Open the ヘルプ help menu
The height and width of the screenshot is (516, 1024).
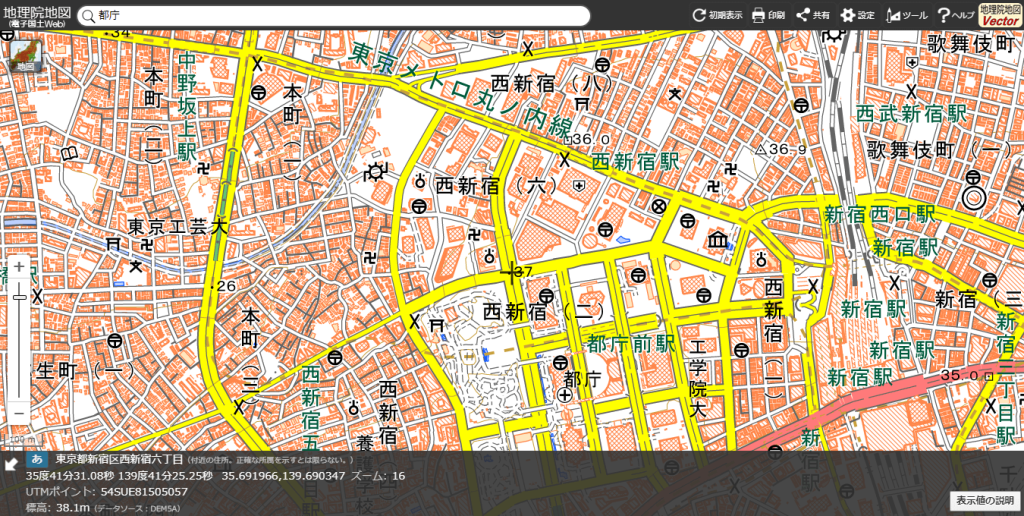tap(955, 15)
